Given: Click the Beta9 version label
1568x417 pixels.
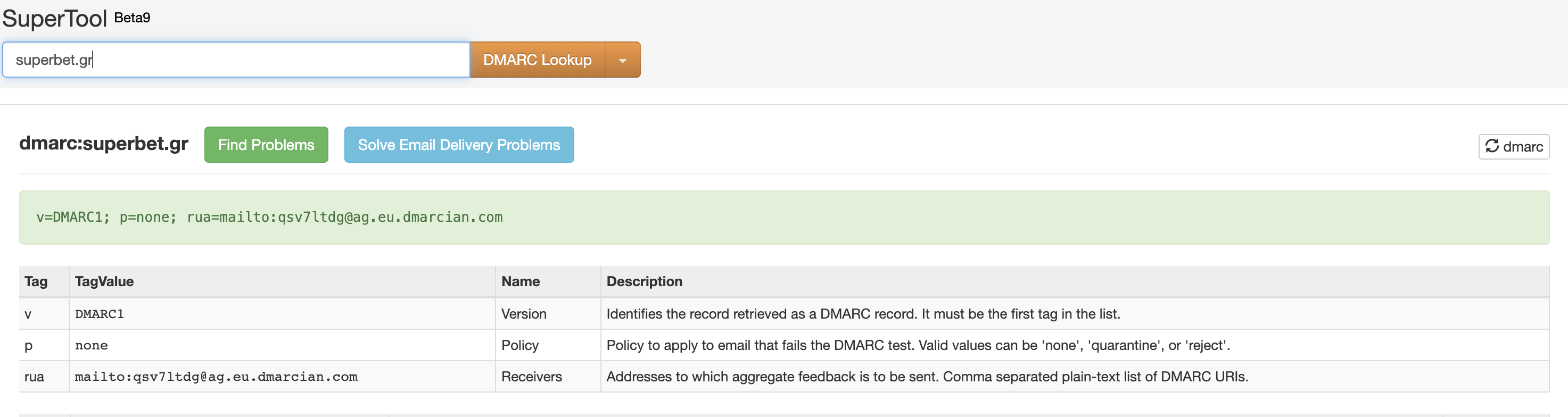Looking at the screenshot, I should (x=132, y=18).
